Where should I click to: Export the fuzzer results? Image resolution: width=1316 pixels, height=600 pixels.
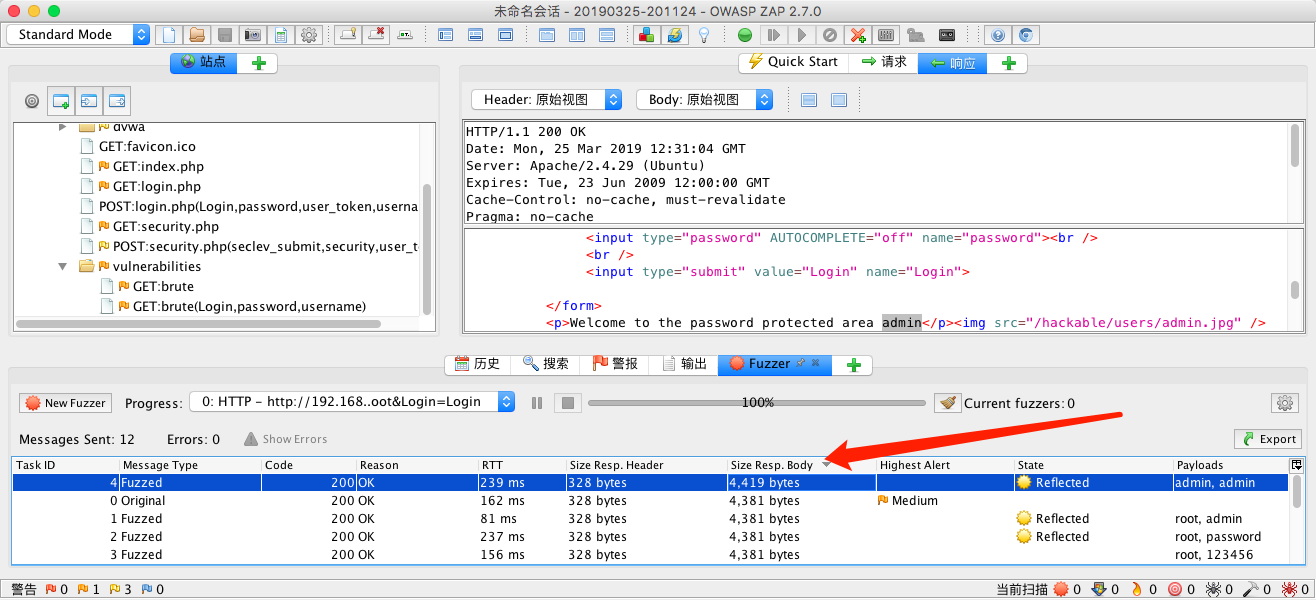click(x=1267, y=438)
